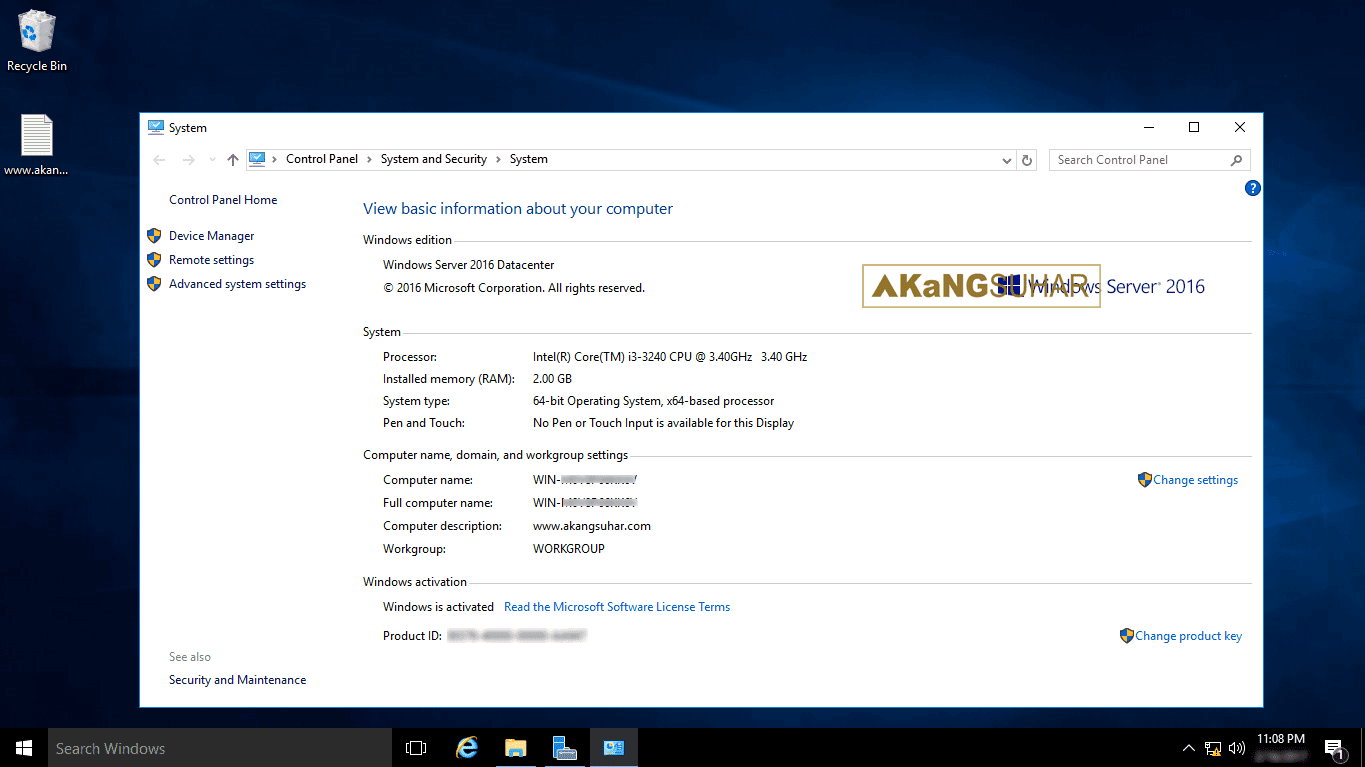Click inside the Search Control Panel box
The width and height of the screenshot is (1365, 767).
1140,159
